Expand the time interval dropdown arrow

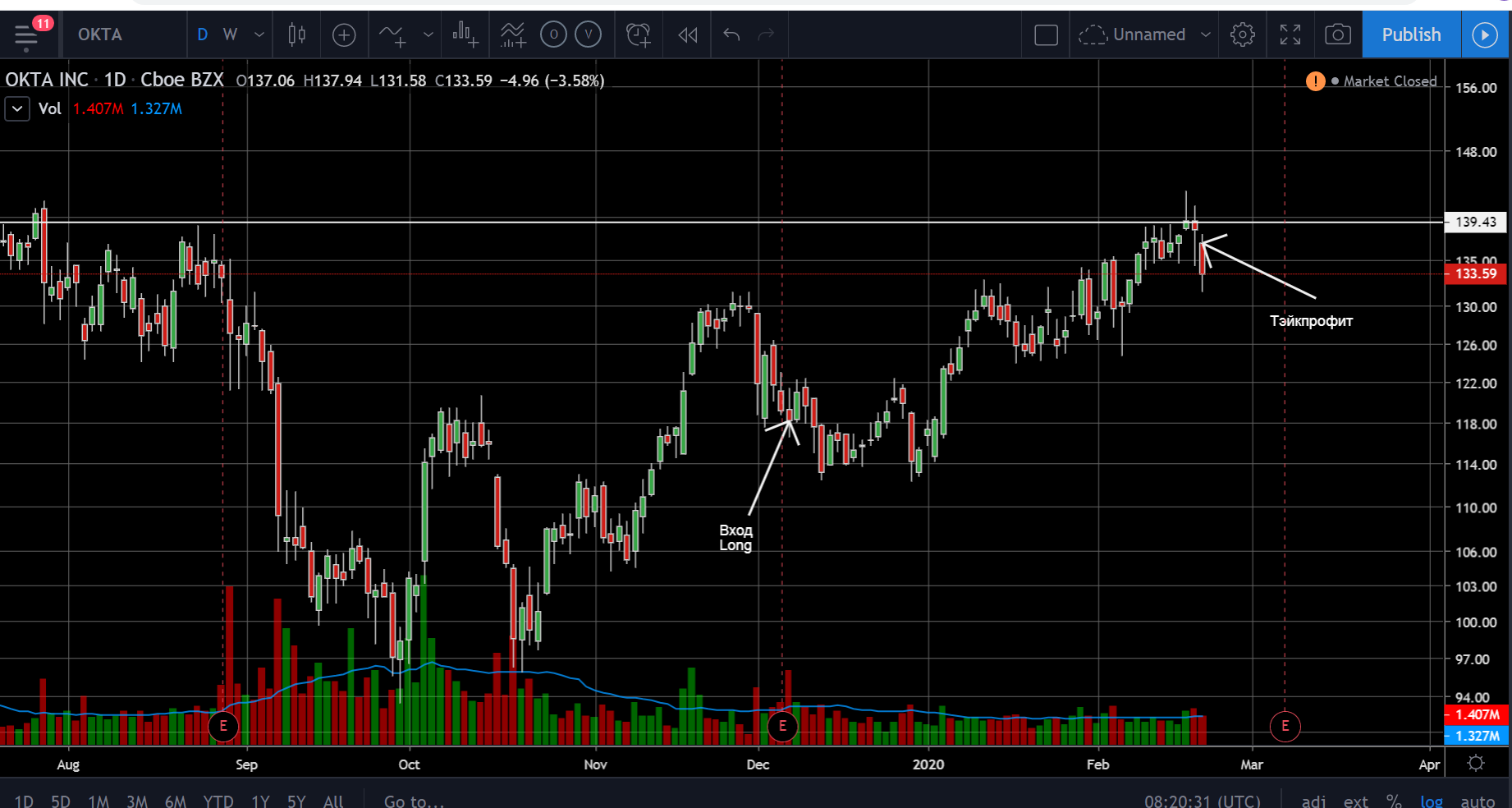pos(259,34)
